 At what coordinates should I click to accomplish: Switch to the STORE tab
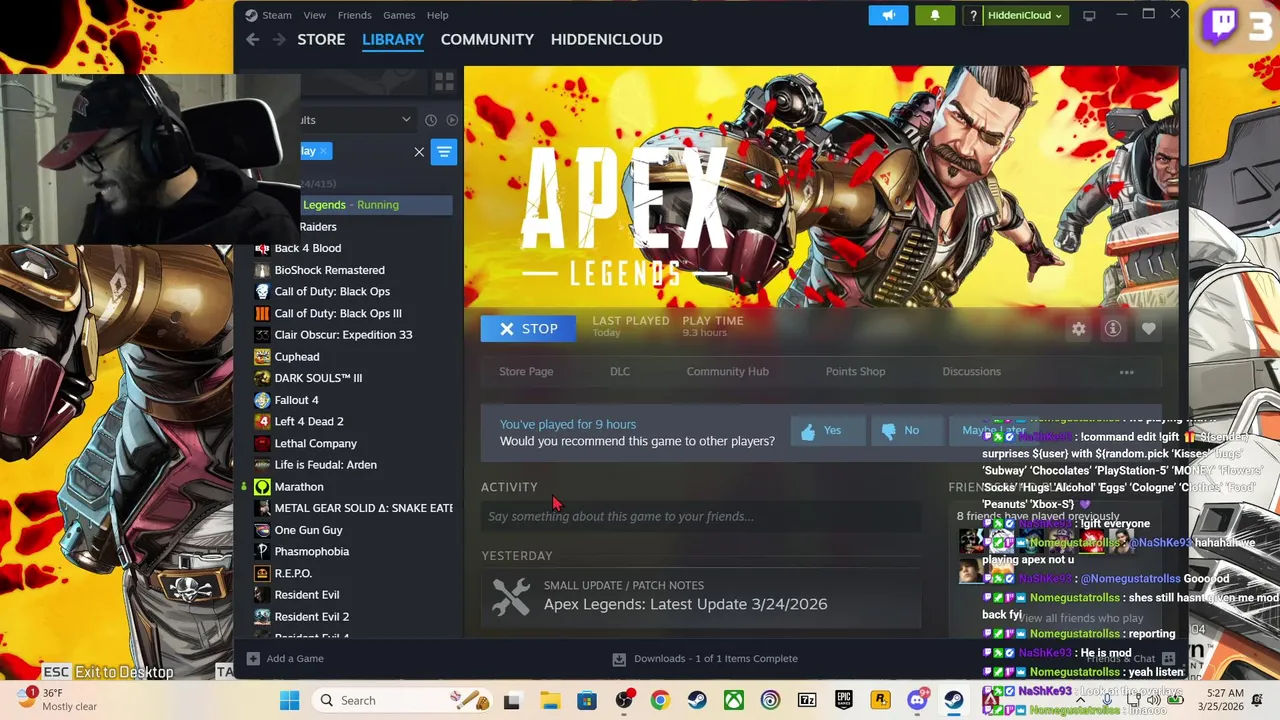pos(321,39)
